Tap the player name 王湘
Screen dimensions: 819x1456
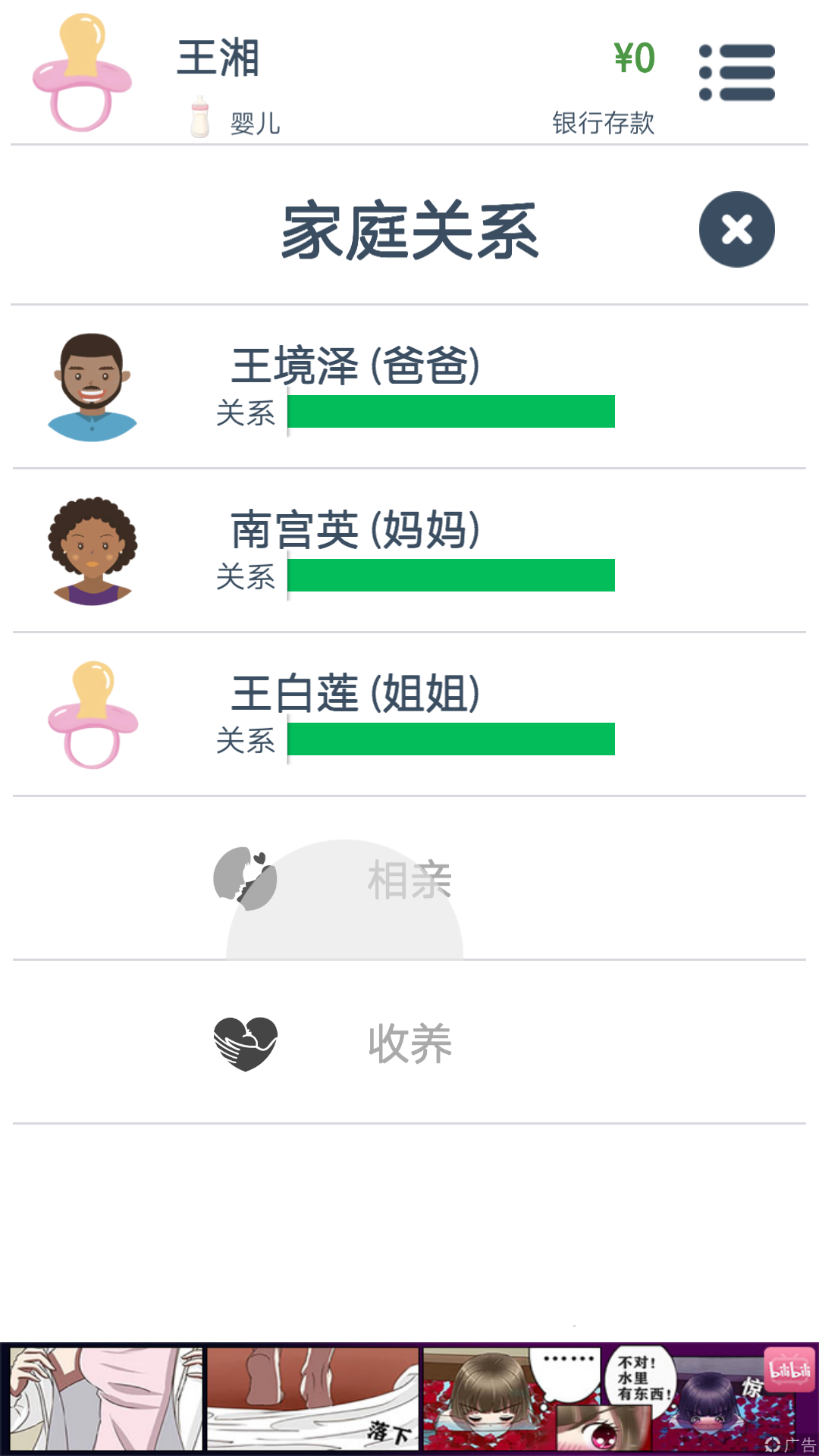point(218,58)
